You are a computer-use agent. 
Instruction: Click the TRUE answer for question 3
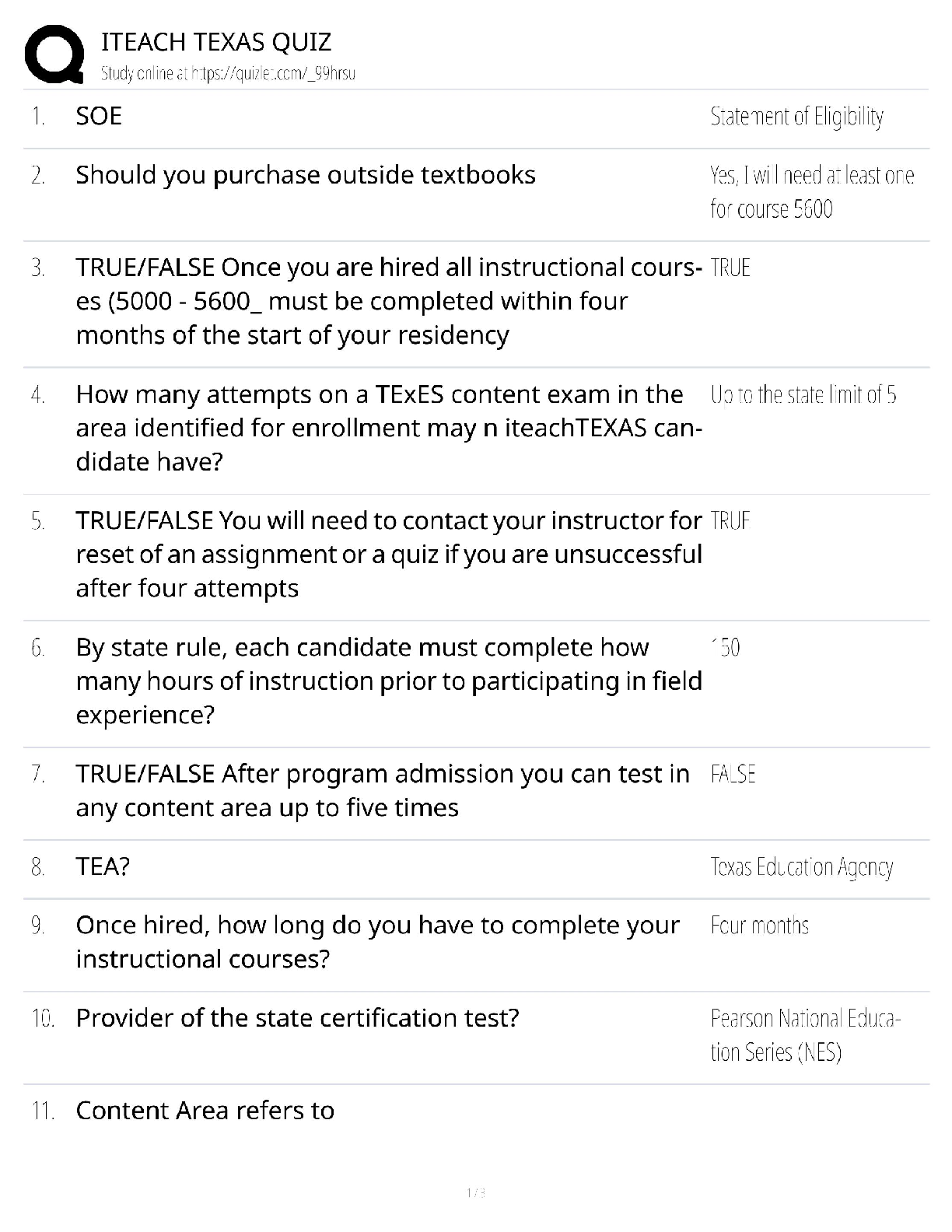pyautogui.click(x=730, y=268)
